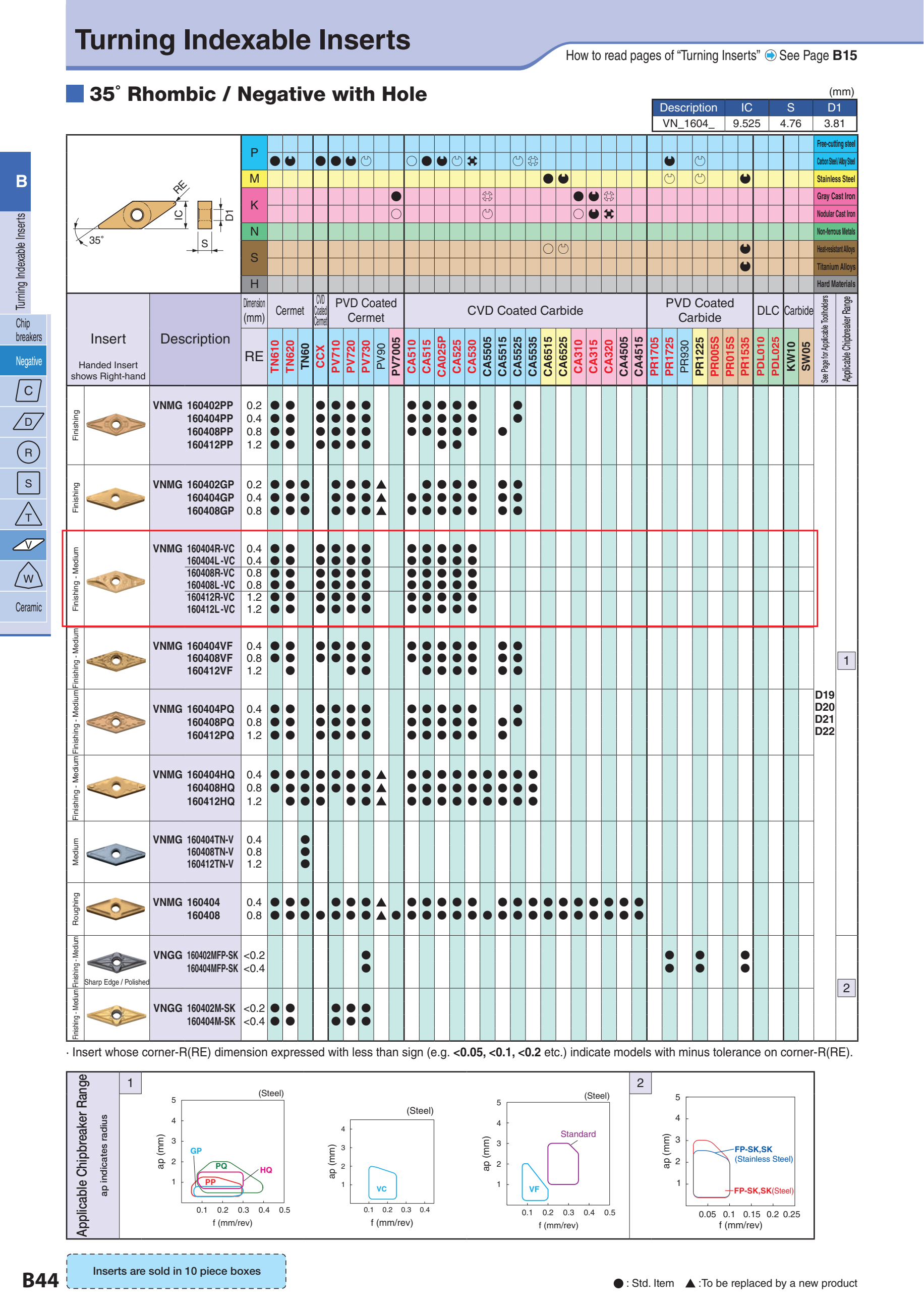Open the Ceramic sidebar tab
Viewport: 924px width, 1307px height.
[x=28, y=607]
